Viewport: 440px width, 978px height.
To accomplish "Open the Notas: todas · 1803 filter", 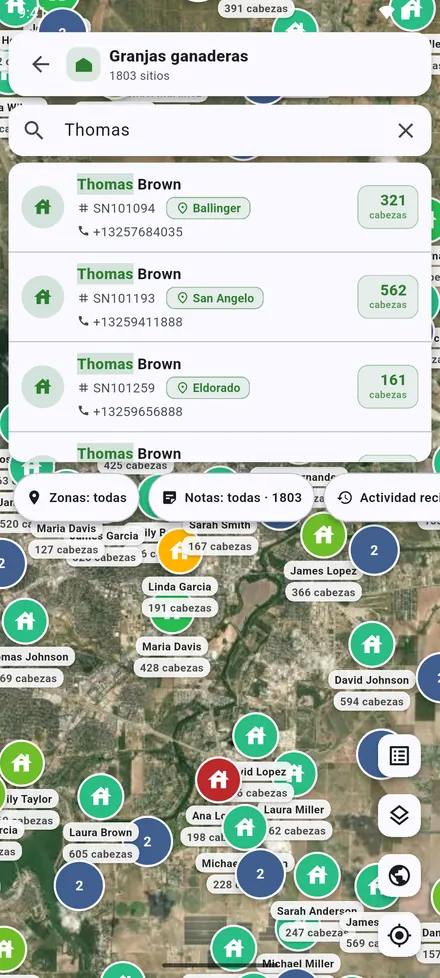I will 232,498.
